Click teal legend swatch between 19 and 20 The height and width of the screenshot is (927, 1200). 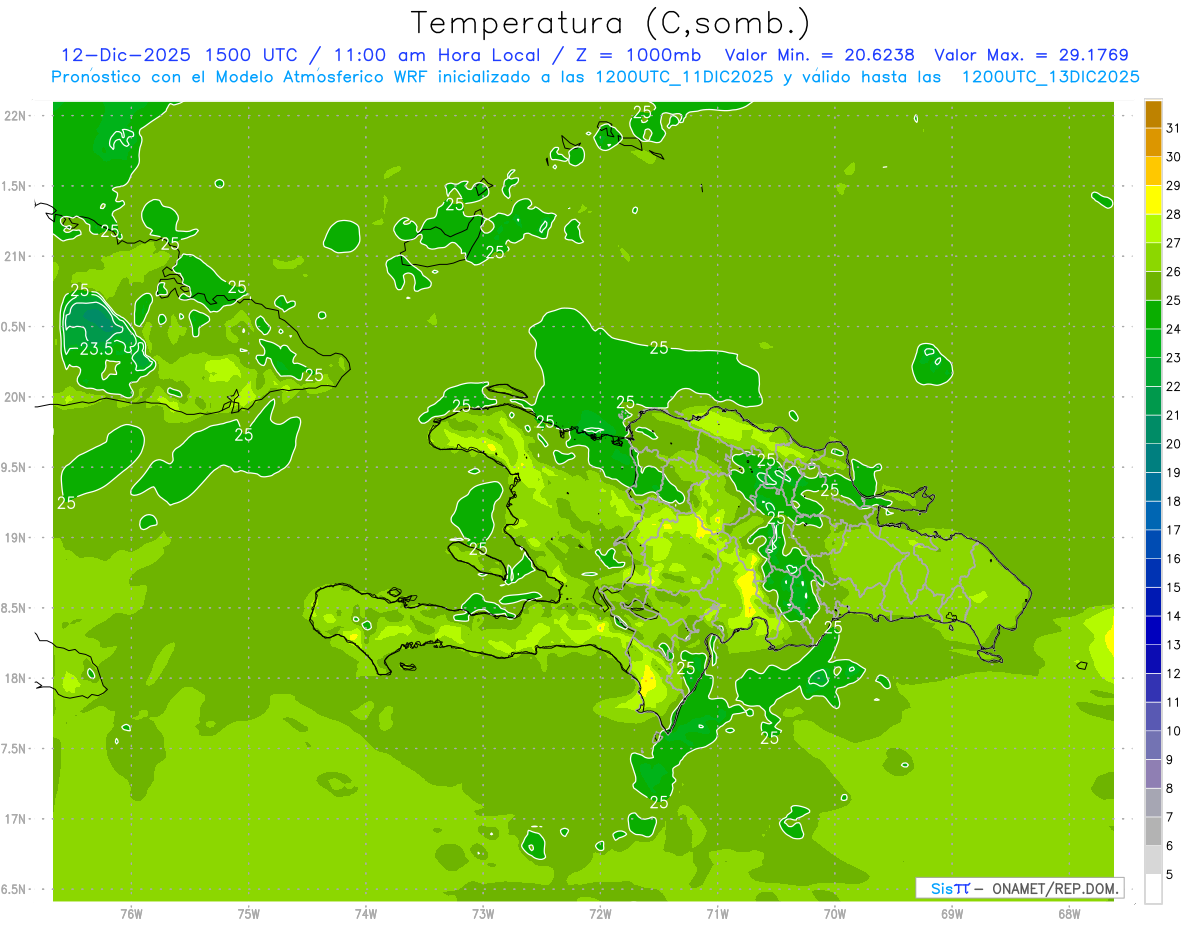point(1153,458)
